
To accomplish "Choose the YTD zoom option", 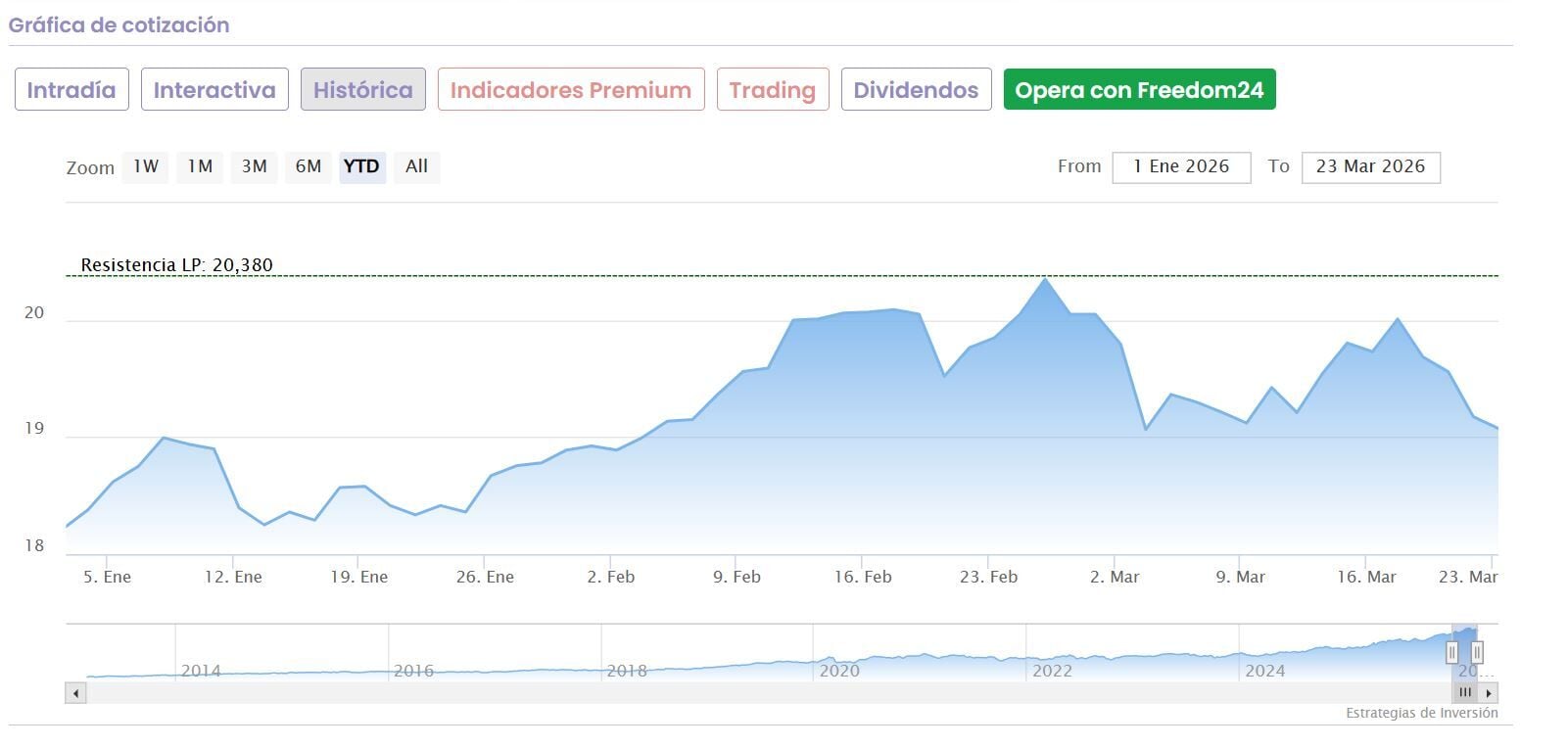I will tap(361, 166).
